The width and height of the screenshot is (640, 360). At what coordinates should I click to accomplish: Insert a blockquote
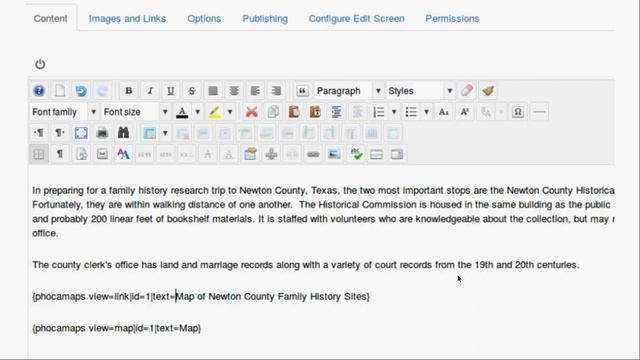(302, 91)
